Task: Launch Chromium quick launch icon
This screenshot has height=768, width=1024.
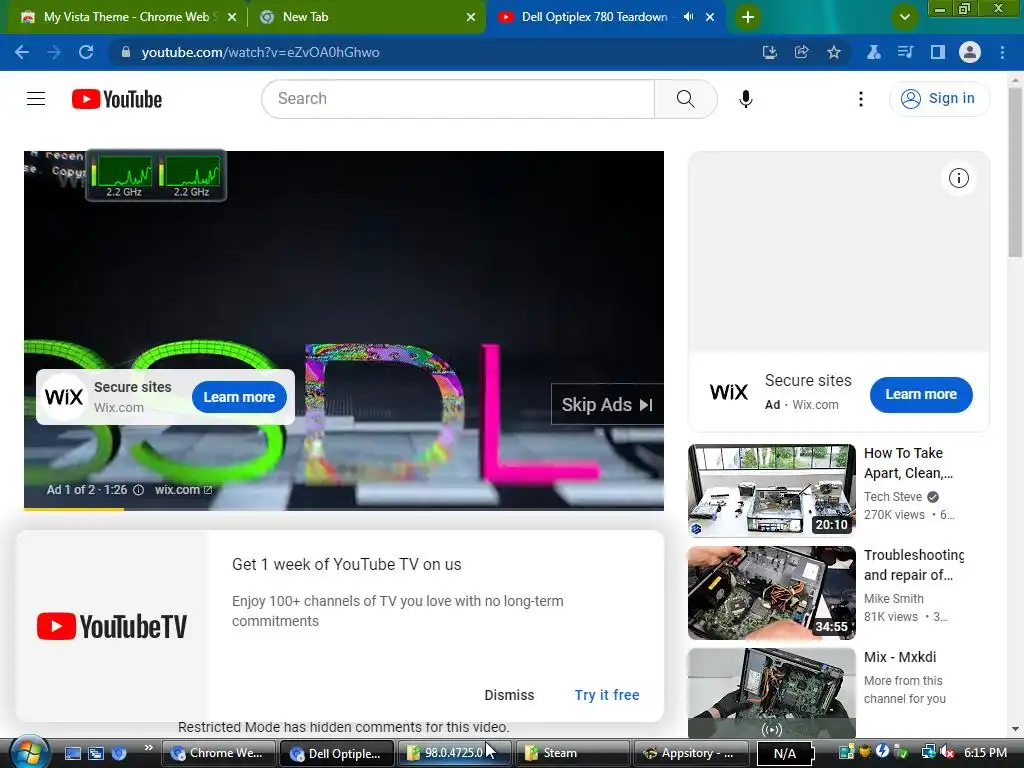Action: [118, 753]
